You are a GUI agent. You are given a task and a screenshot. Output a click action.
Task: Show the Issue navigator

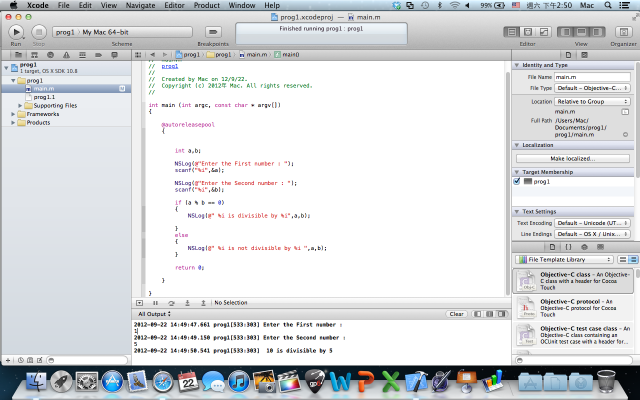click(66, 55)
